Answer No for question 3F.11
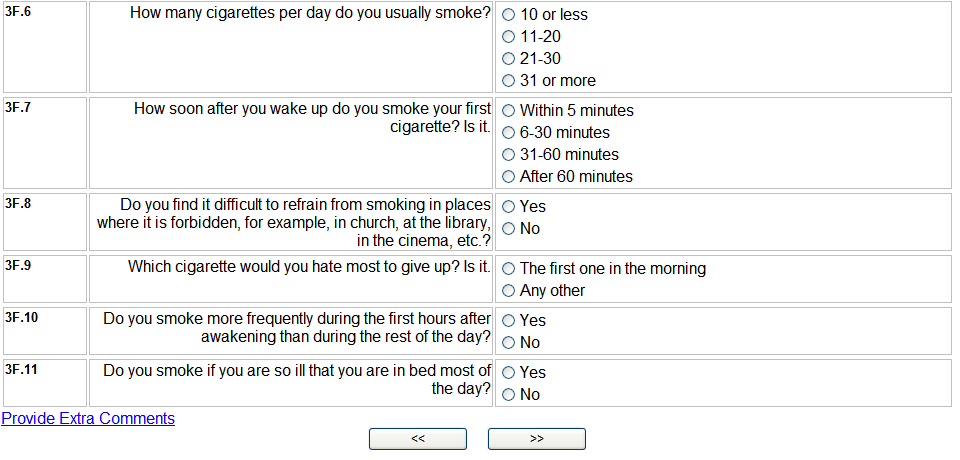The height and width of the screenshot is (460, 960). pos(508,395)
